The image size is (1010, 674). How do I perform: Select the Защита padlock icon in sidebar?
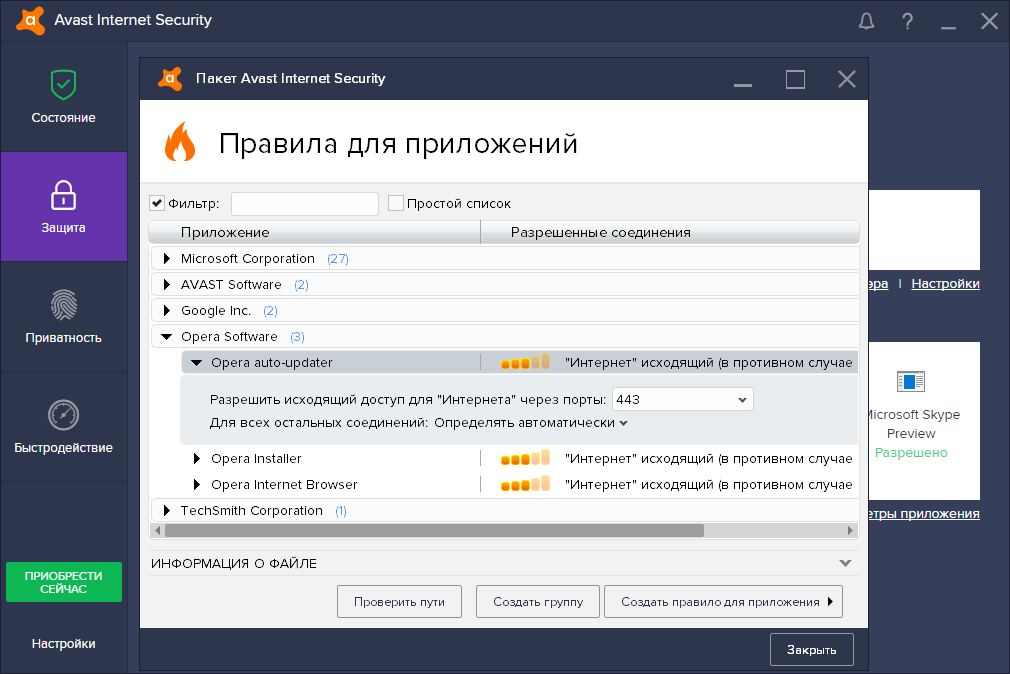63,196
